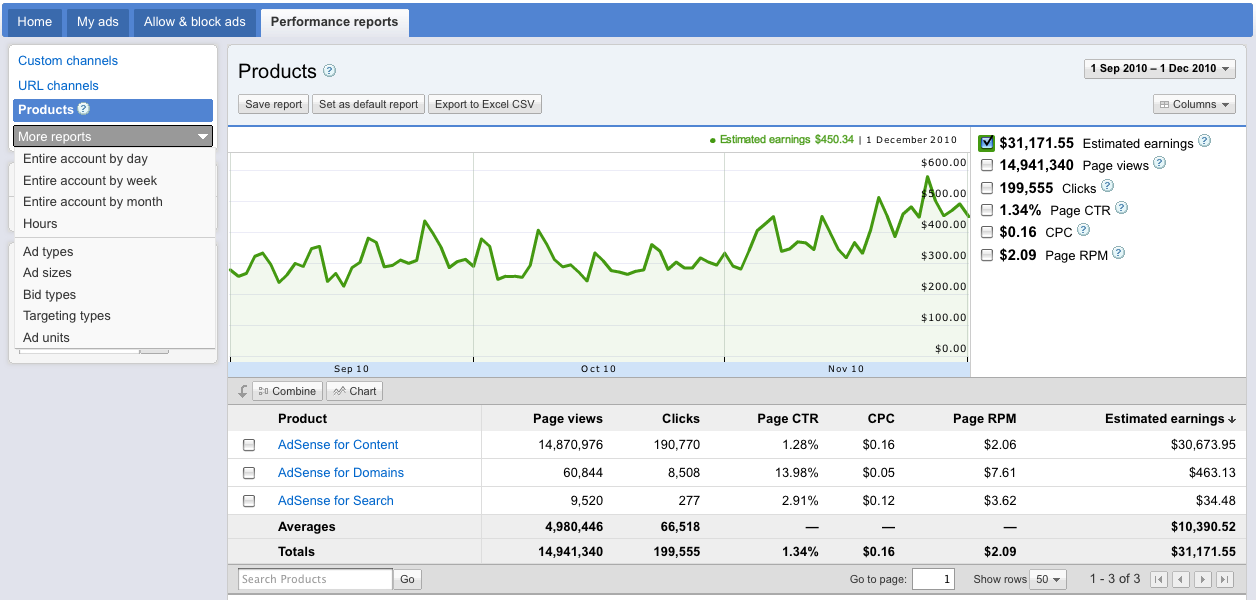Choose Hours report
This screenshot has width=1256, height=600.
[40, 224]
